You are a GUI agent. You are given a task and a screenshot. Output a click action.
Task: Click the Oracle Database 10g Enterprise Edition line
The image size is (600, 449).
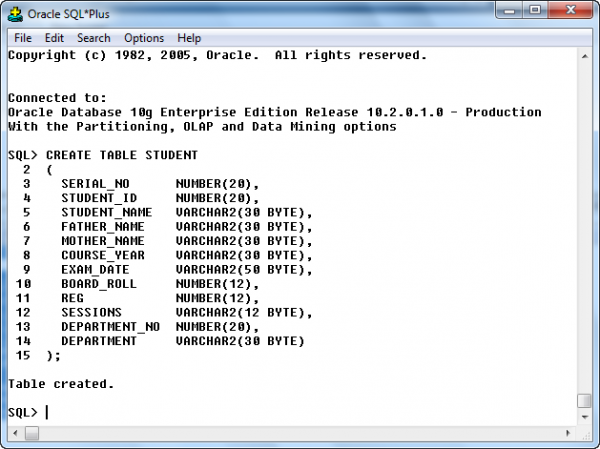point(275,113)
